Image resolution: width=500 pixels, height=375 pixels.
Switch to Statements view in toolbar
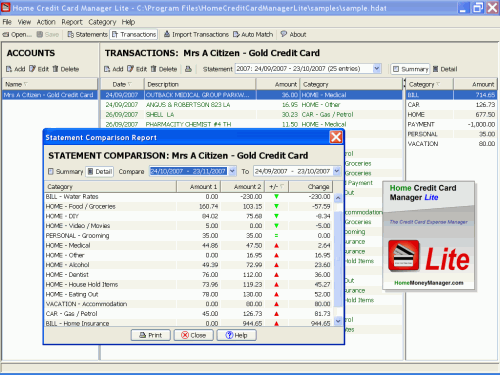pos(87,34)
